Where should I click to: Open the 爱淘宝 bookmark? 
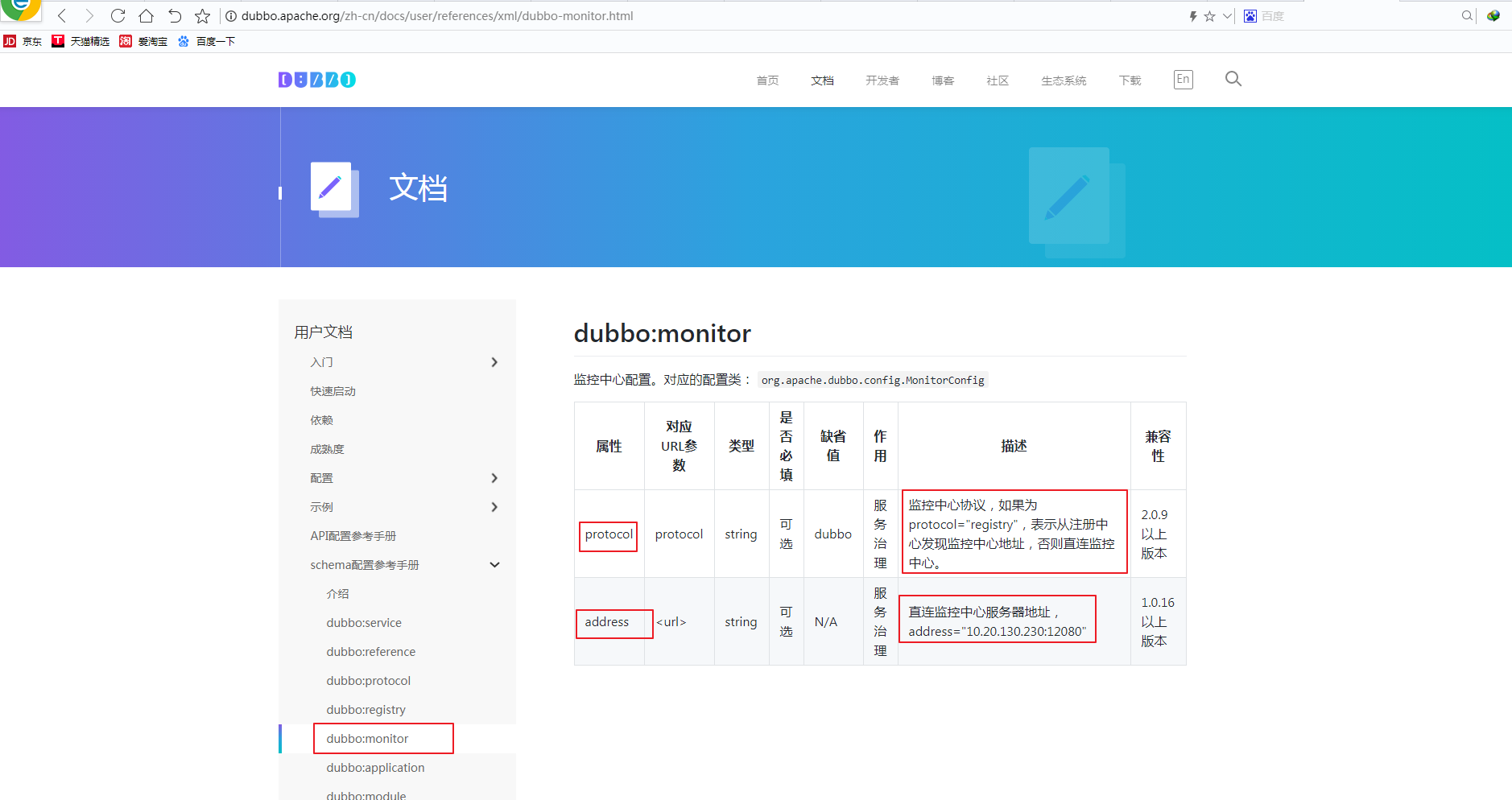coord(143,40)
